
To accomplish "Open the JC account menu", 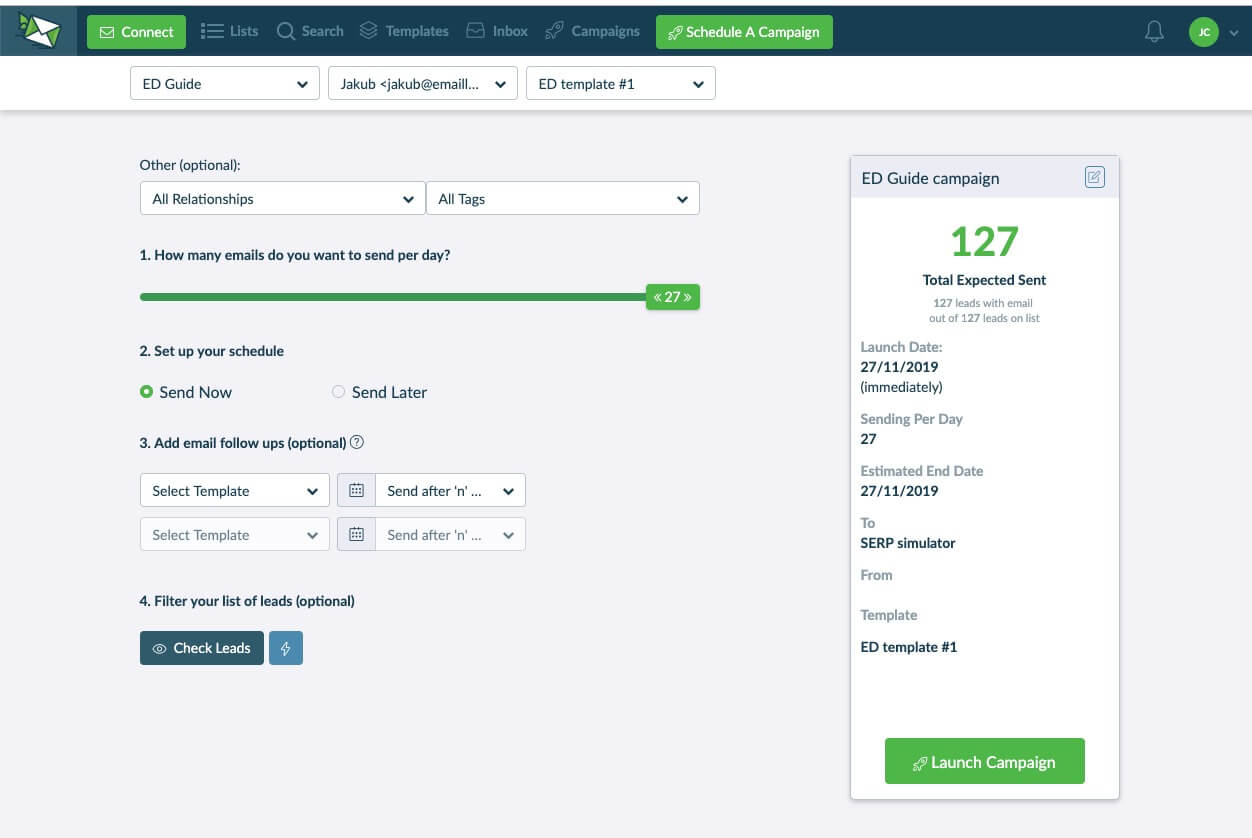I will tap(1204, 31).
